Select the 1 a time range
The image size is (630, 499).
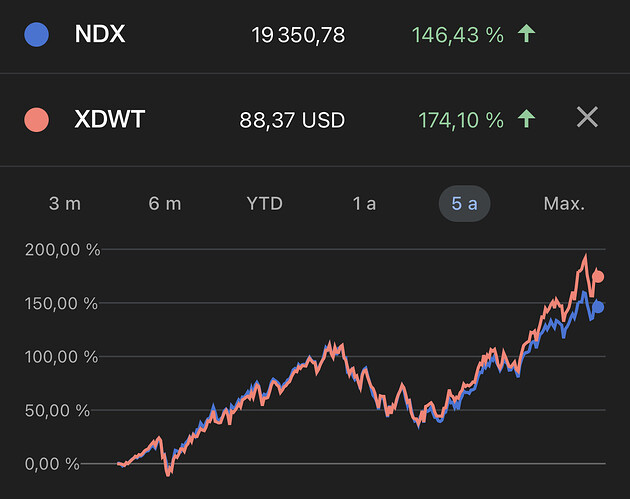point(364,203)
